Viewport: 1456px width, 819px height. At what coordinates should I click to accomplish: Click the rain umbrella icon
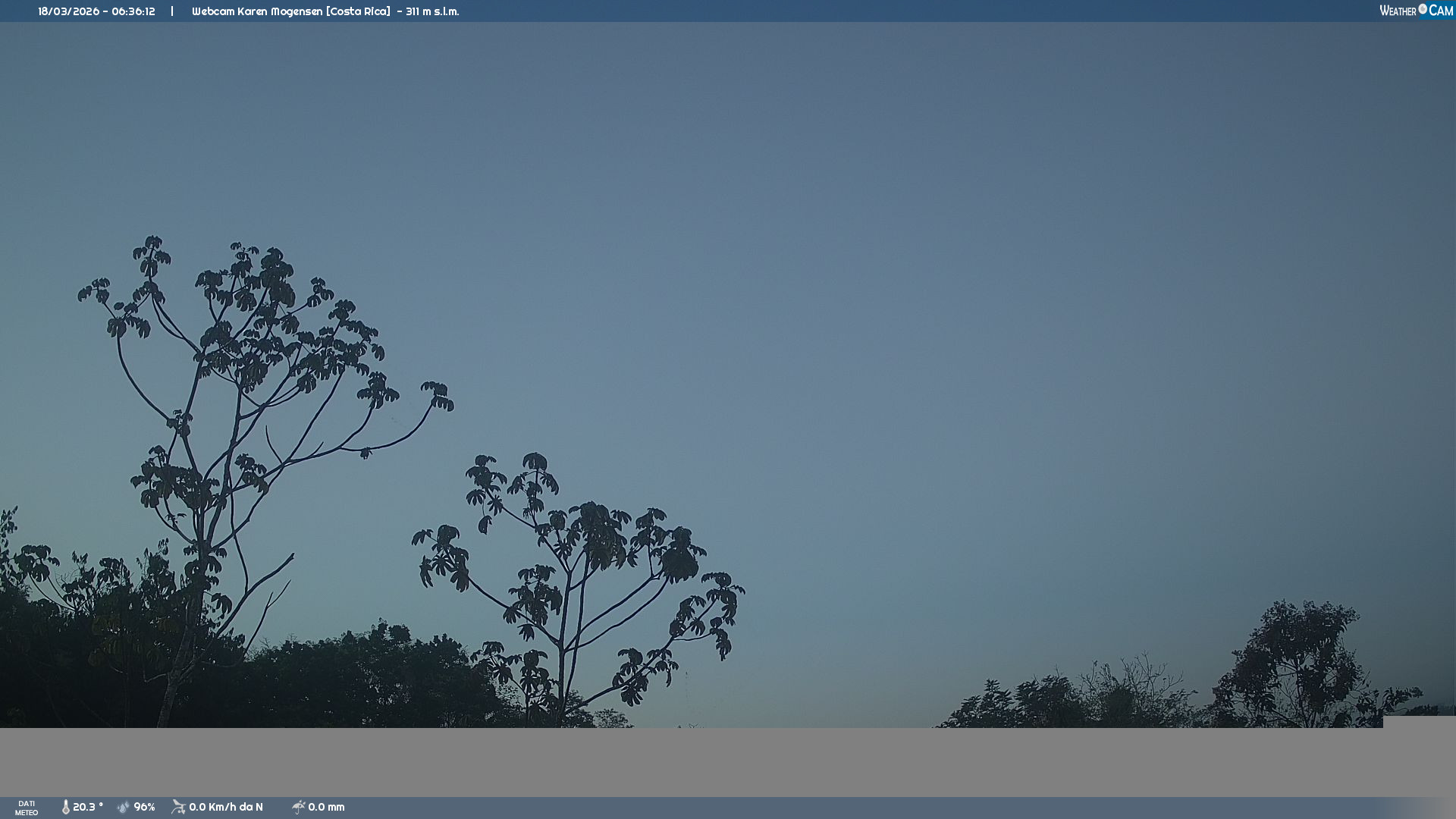pos(299,807)
